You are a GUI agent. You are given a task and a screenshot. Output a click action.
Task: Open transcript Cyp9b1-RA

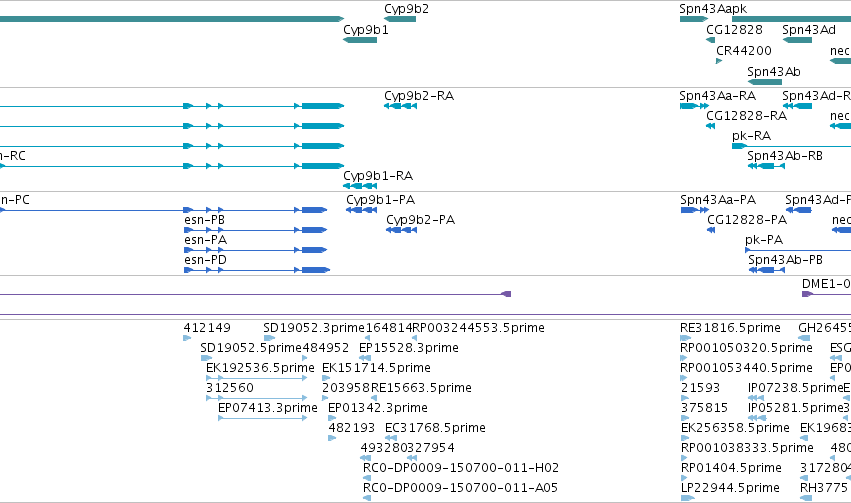pos(378,176)
